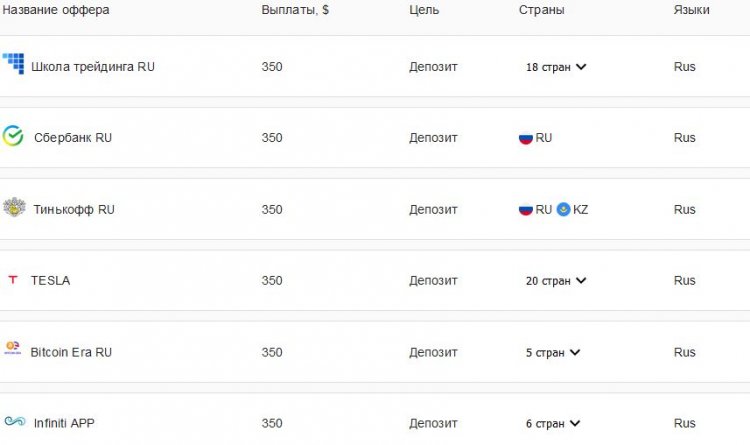Click the green Сбербанк logo icon
The image size is (750, 445).
click(x=13, y=136)
